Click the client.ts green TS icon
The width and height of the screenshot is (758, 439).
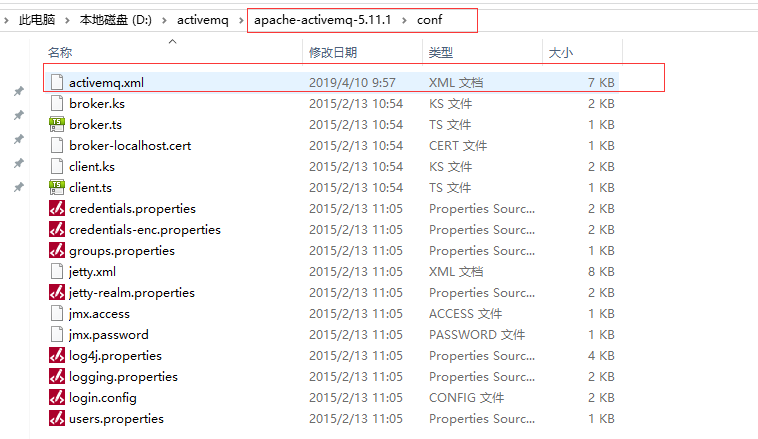coord(57,188)
